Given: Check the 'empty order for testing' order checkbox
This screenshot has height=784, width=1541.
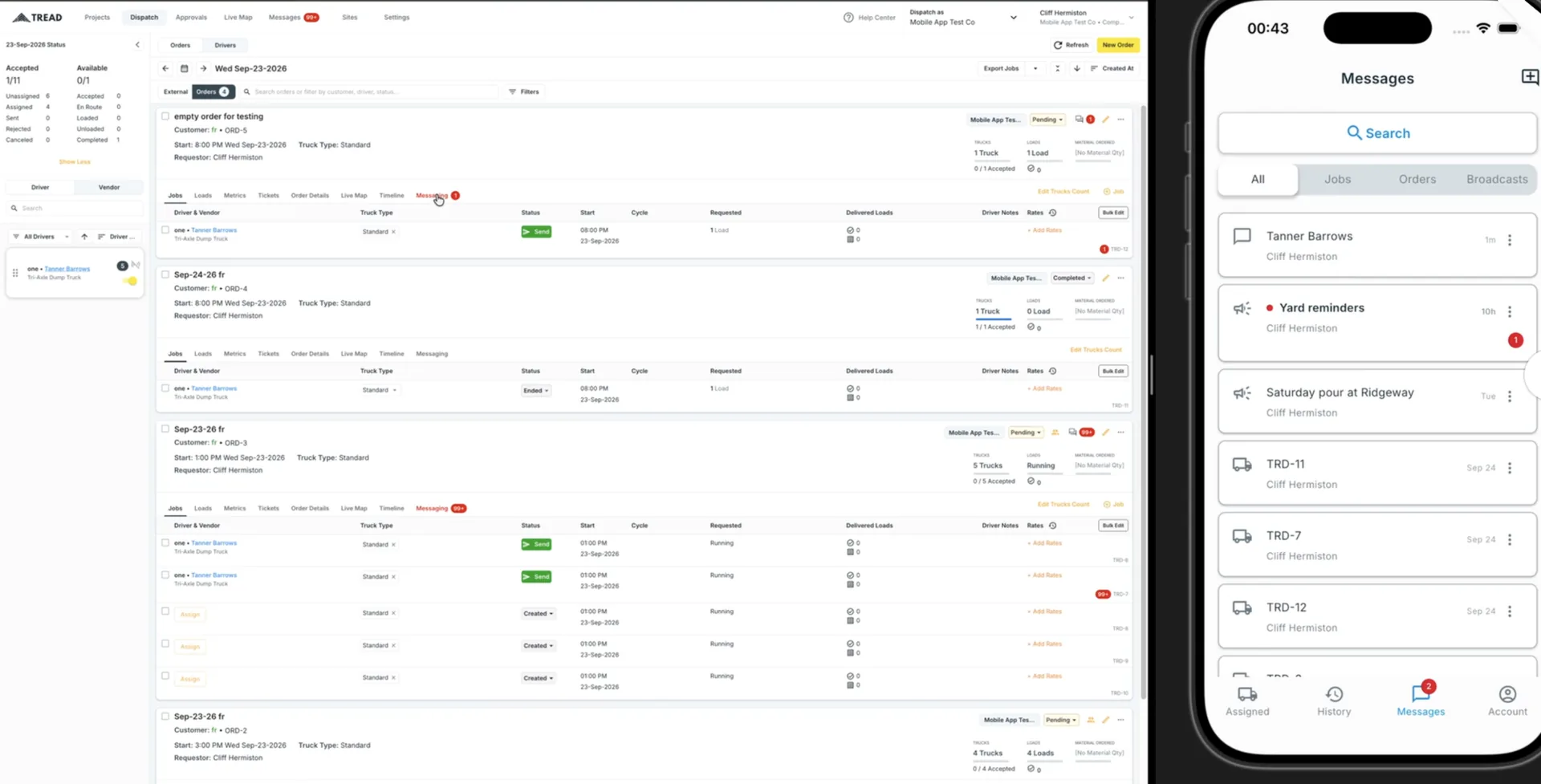Looking at the screenshot, I should [x=165, y=116].
